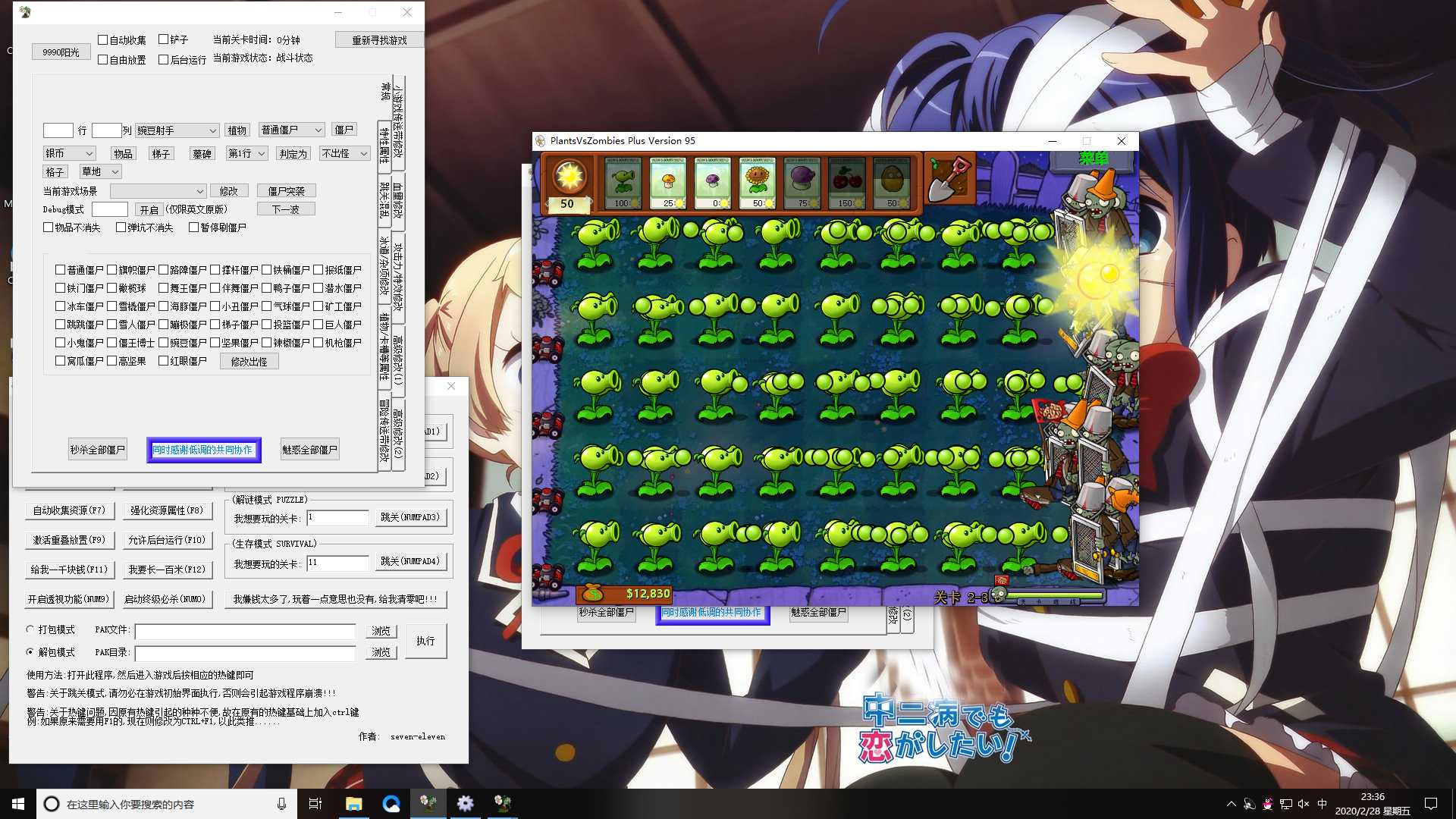Open the game 菜单 menu
1456x819 pixels.
[1094, 158]
